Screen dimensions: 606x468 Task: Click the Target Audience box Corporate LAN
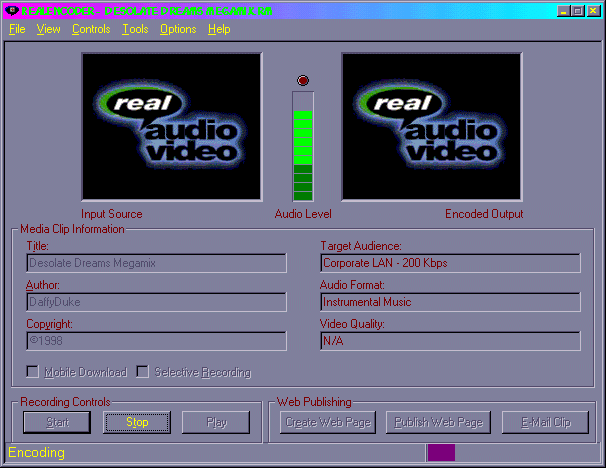coord(450,263)
